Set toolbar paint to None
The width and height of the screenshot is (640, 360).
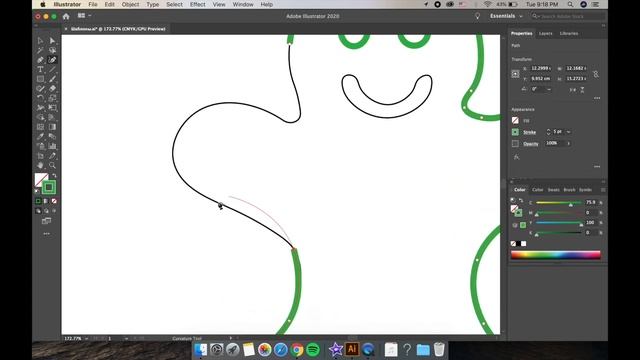pyautogui.click(x=54, y=201)
